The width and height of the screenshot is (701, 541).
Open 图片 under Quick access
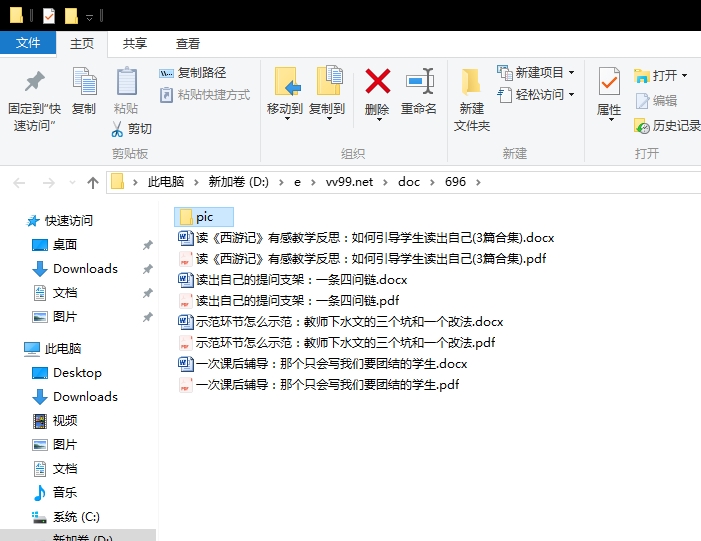click(x=55, y=317)
